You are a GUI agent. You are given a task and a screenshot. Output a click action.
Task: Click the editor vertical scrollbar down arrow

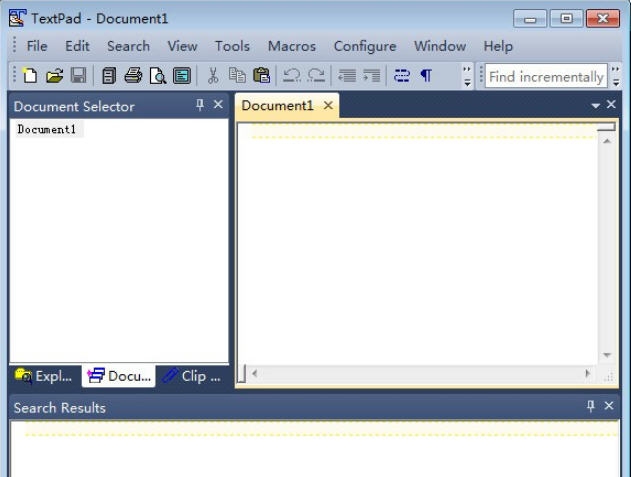(607, 355)
